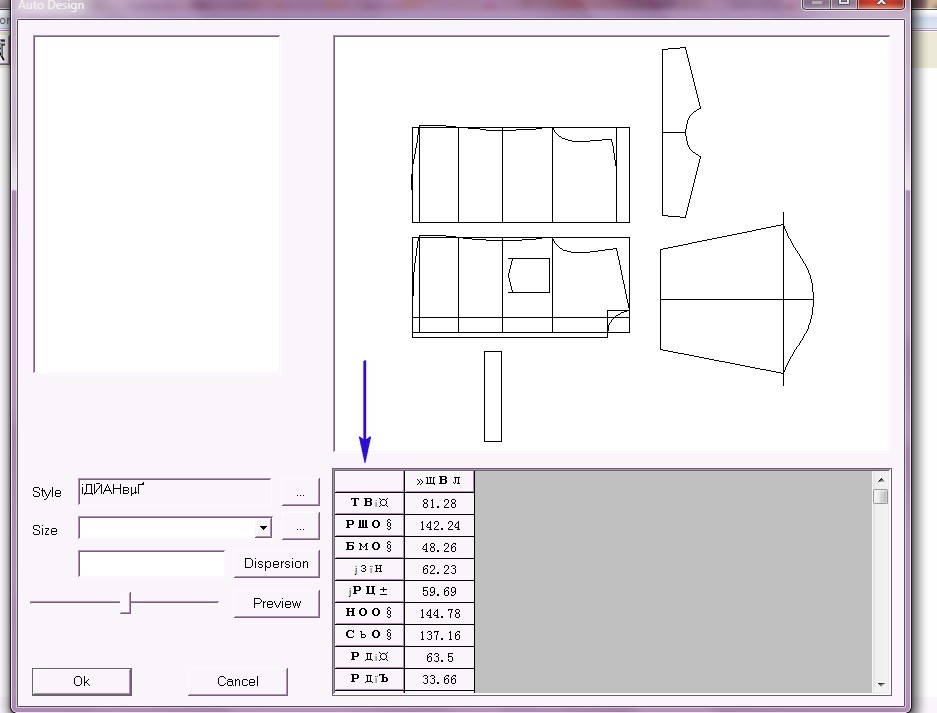Click the row header left of 63.5
Image resolution: width=937 pixels, height=713 pixels.
coord(369,657)
